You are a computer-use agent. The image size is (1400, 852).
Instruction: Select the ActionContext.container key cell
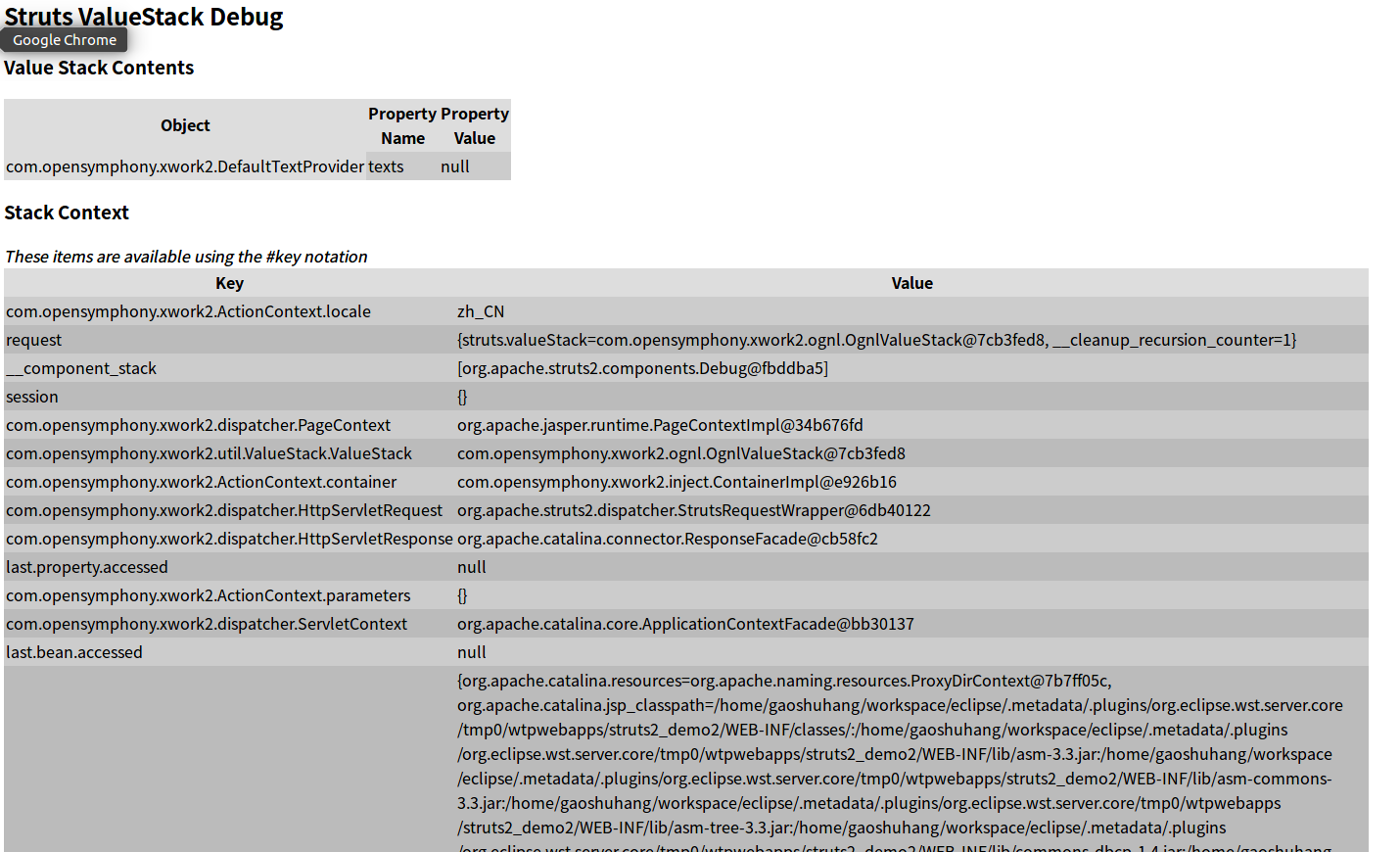(x=229, y=482)
